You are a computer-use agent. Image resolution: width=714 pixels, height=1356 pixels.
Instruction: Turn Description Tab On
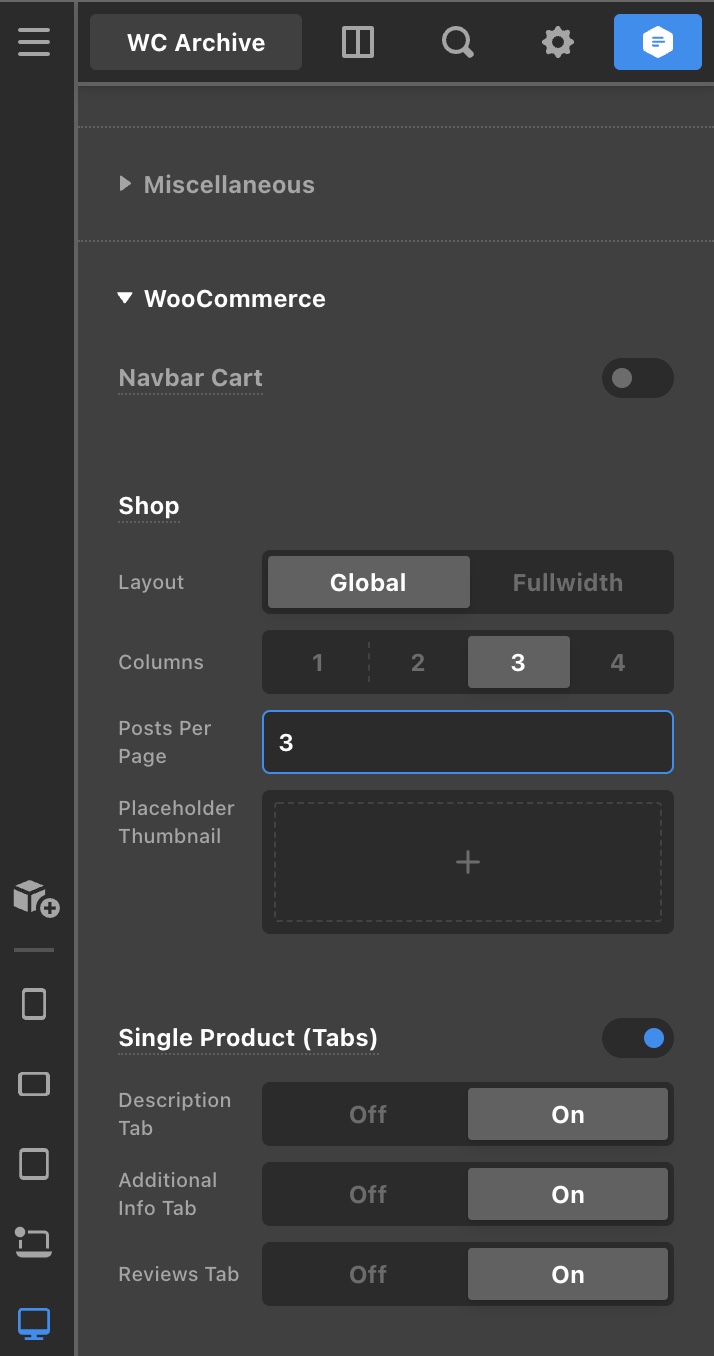568,1114
